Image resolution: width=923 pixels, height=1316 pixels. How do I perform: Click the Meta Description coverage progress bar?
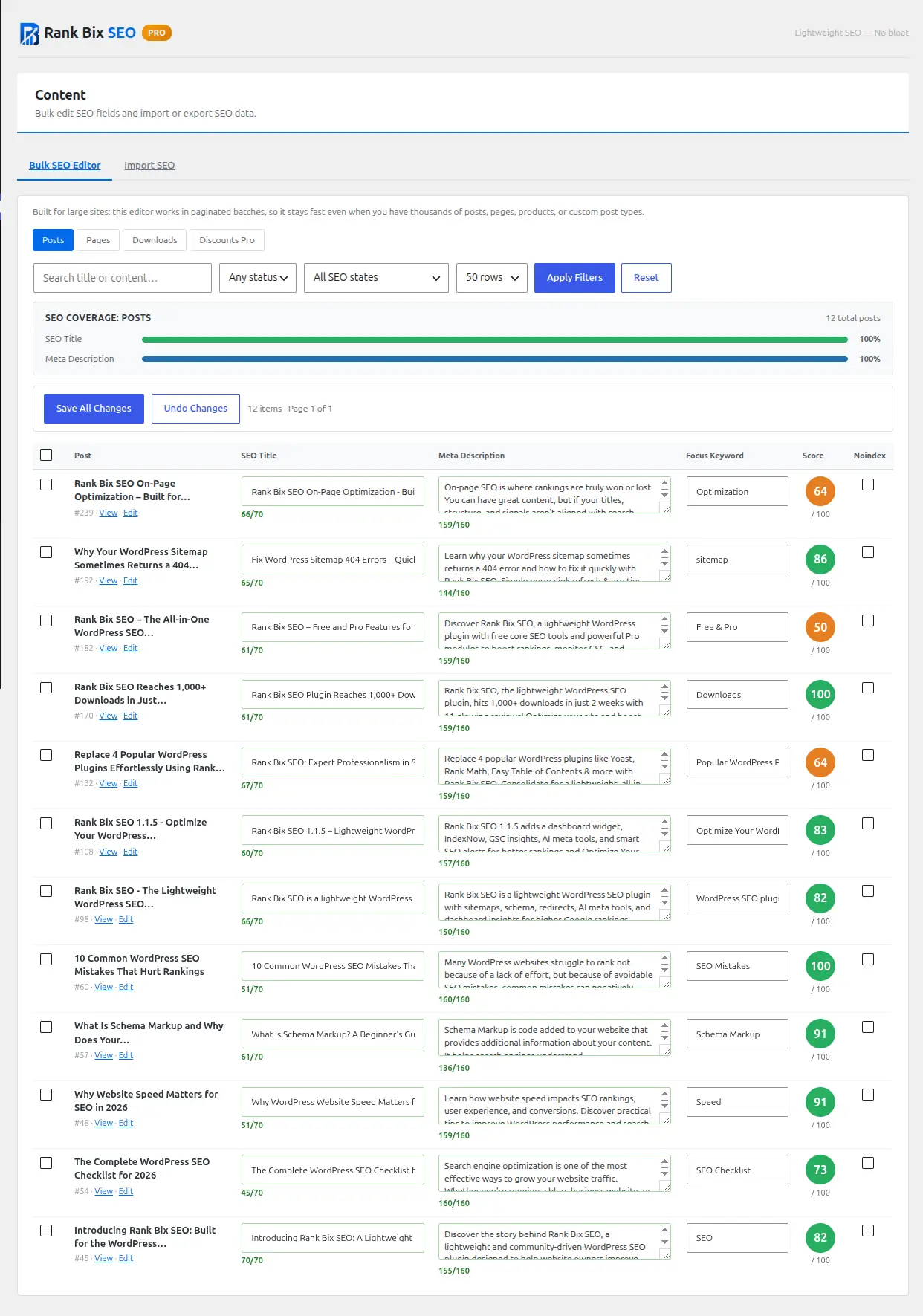(x=494, y=359)
